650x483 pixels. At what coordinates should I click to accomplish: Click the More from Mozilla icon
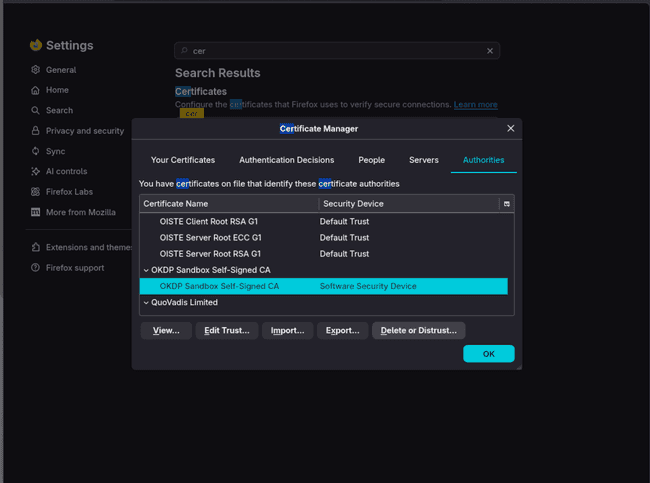[36, 212]
